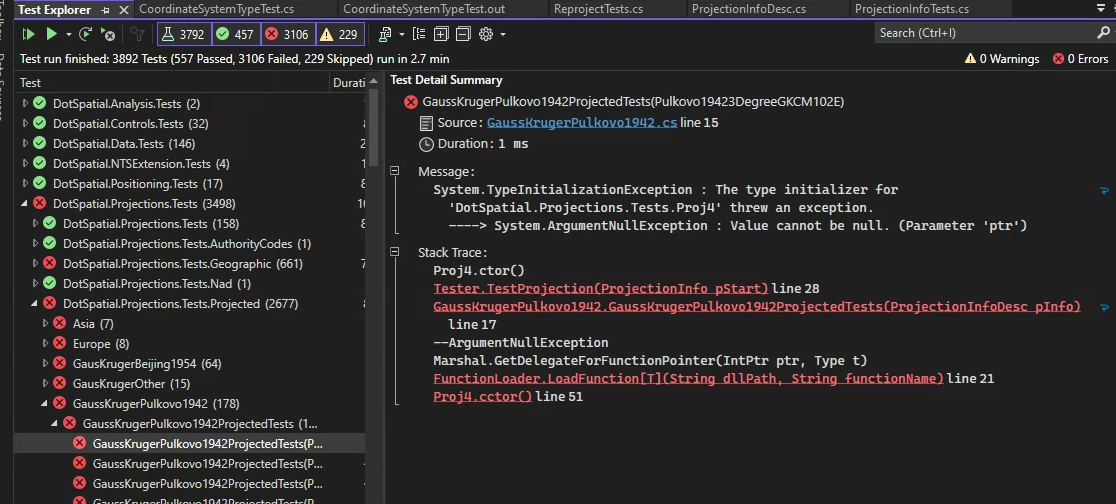The image size is (1116, 504).
Task: Collapse the Message section
Action: click(394, 171)
